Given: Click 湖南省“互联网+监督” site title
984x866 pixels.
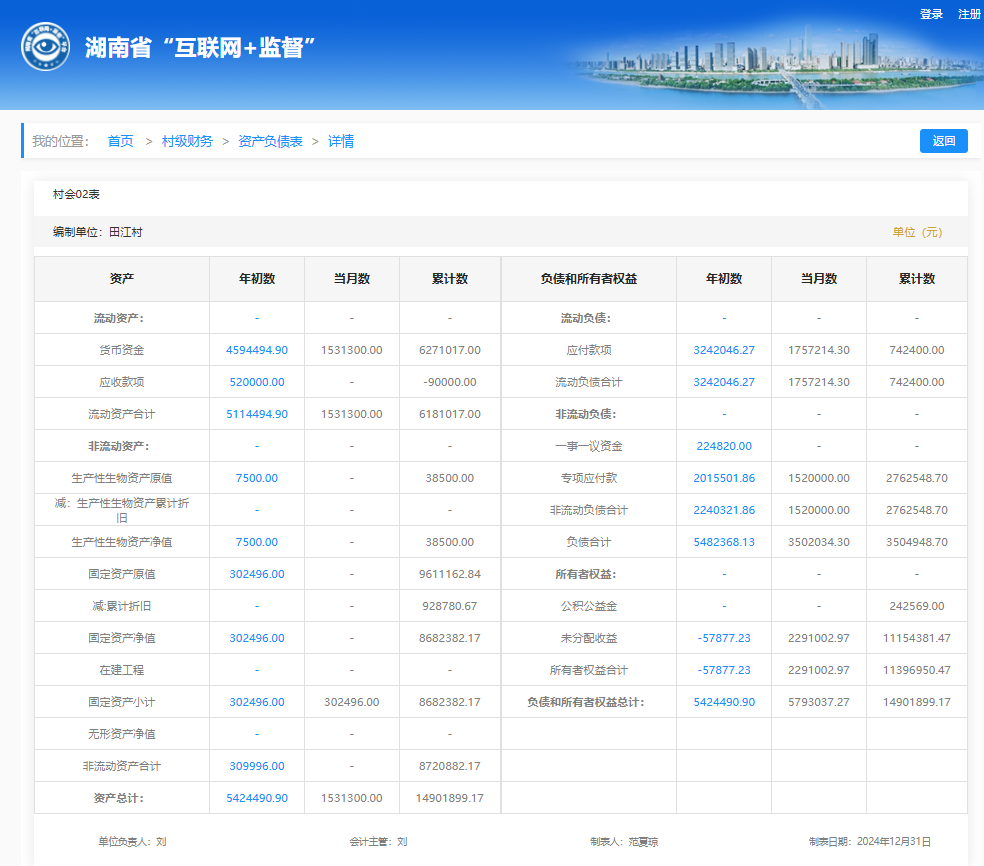Looking at the screenshot, I should (200, 48).
